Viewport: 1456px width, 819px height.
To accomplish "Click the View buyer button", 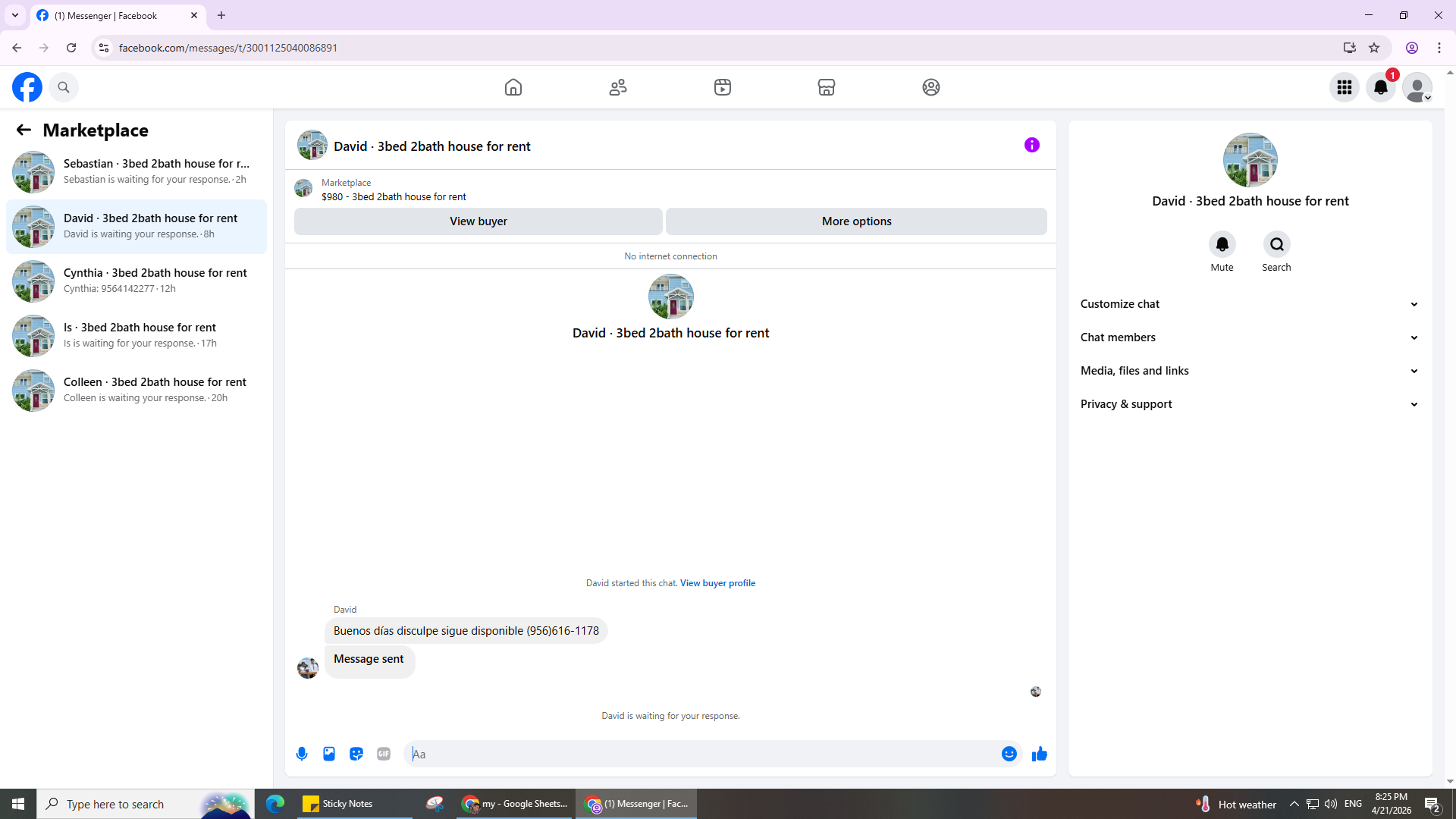I will tap(478, 221).
